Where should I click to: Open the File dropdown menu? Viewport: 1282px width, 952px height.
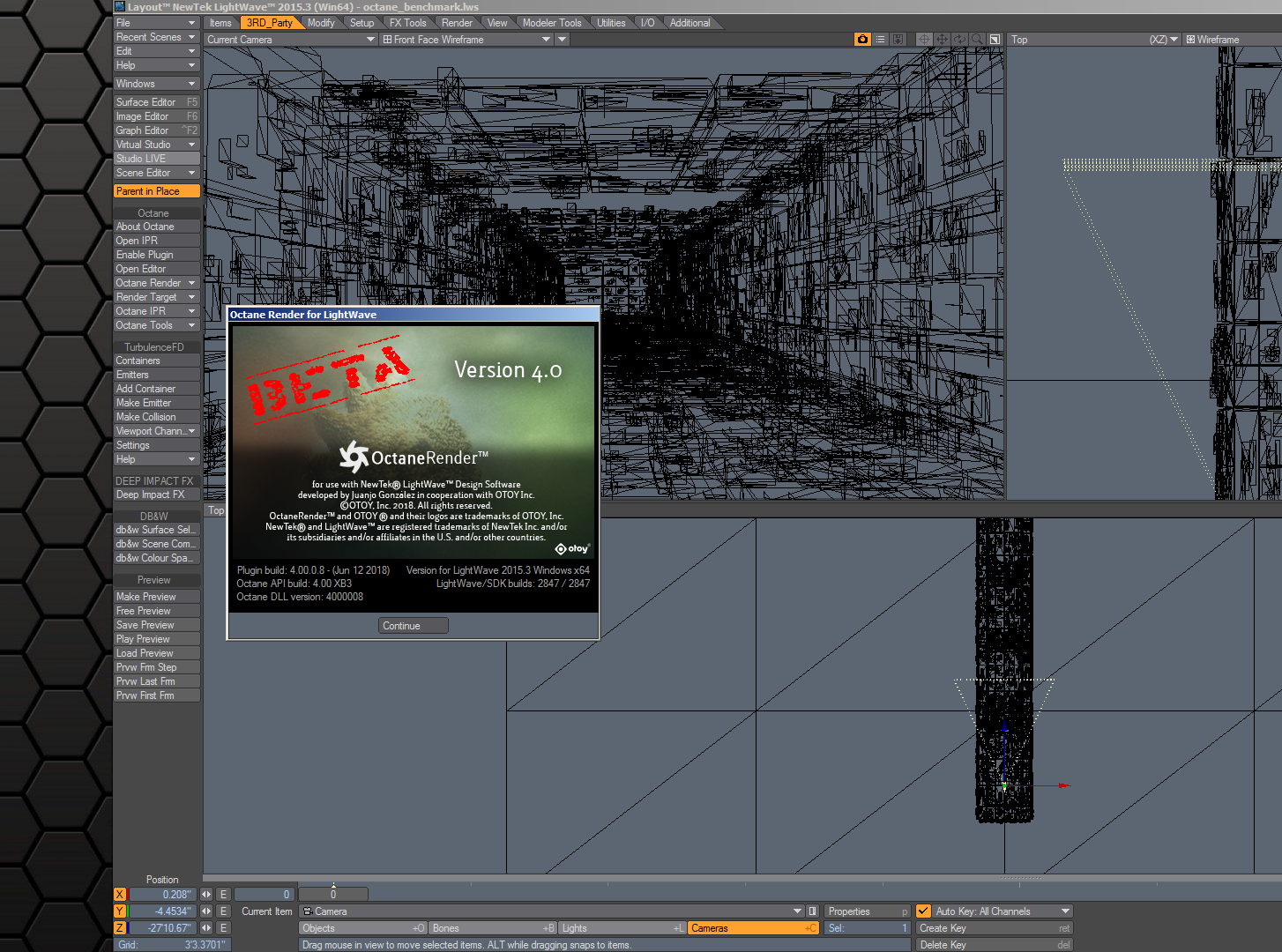[157, 23]
